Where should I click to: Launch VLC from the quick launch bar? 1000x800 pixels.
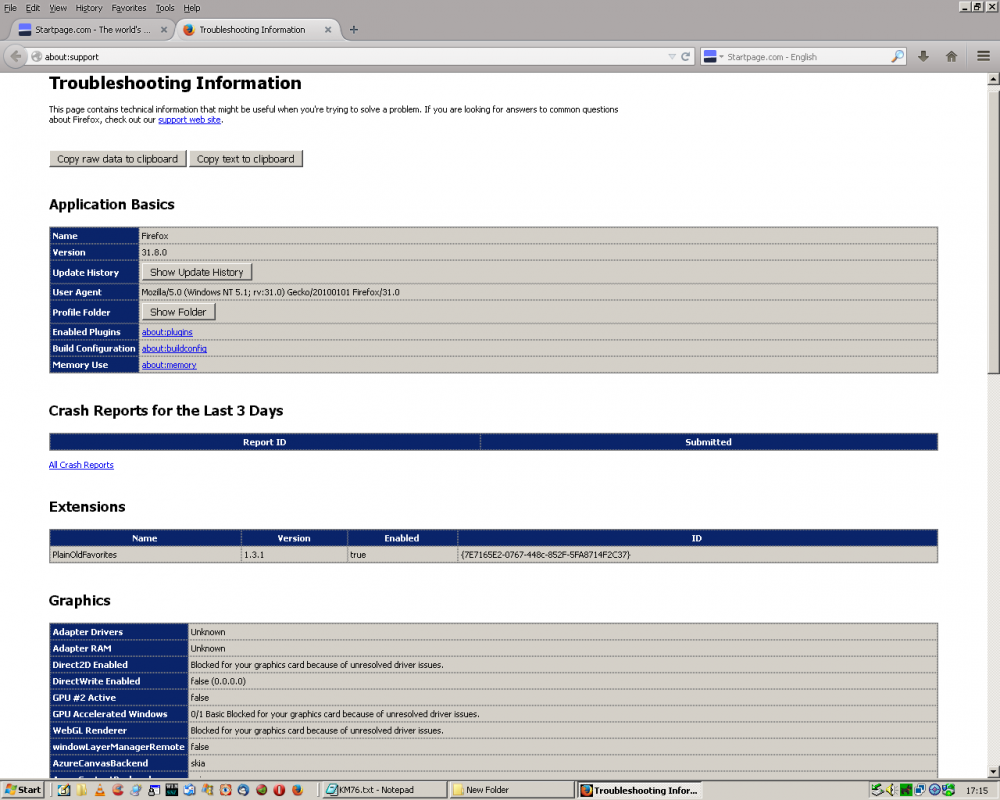tap(99, 790)
